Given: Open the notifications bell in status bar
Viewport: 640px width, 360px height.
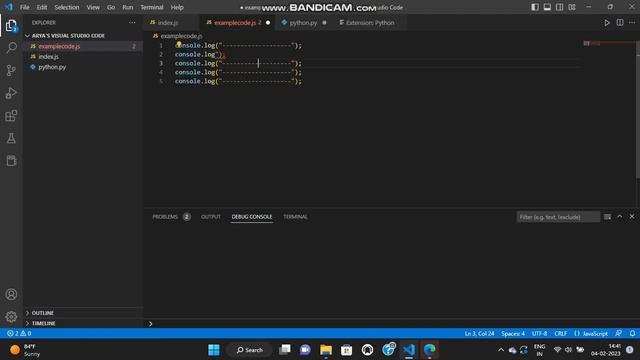Looking at the screenshot, I should [x=632, y=333].
